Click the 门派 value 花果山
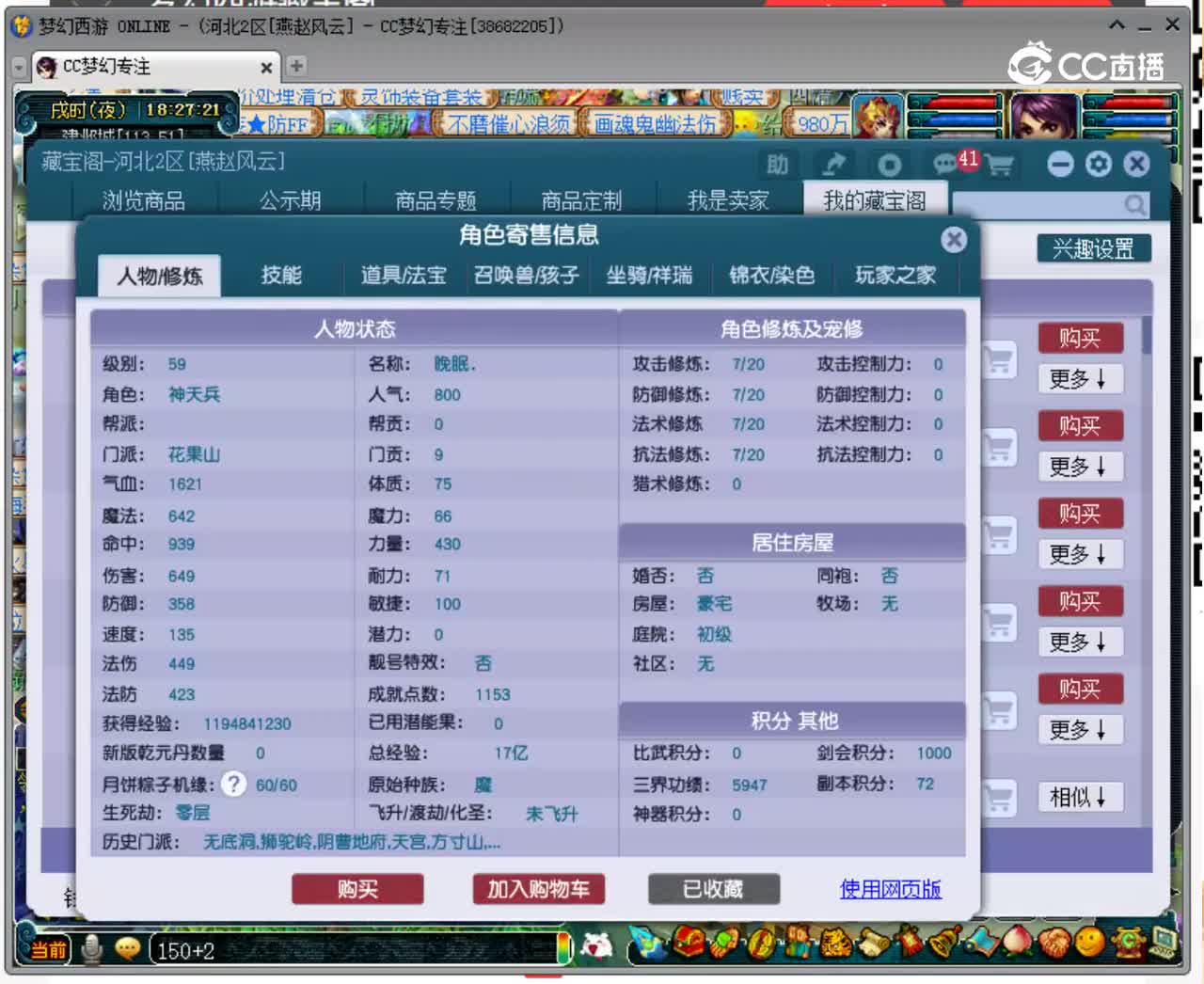The height and width of the screenshot is (984, 1204). pyautogui.click(x=194, y=454)
